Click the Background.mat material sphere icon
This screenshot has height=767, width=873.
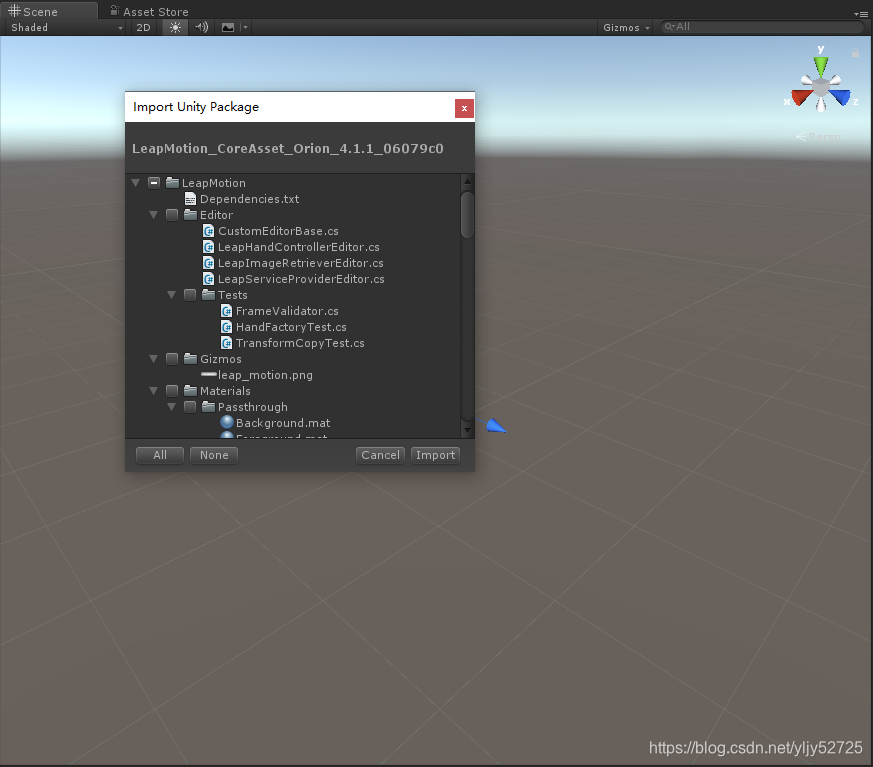(x=227, y=422)
